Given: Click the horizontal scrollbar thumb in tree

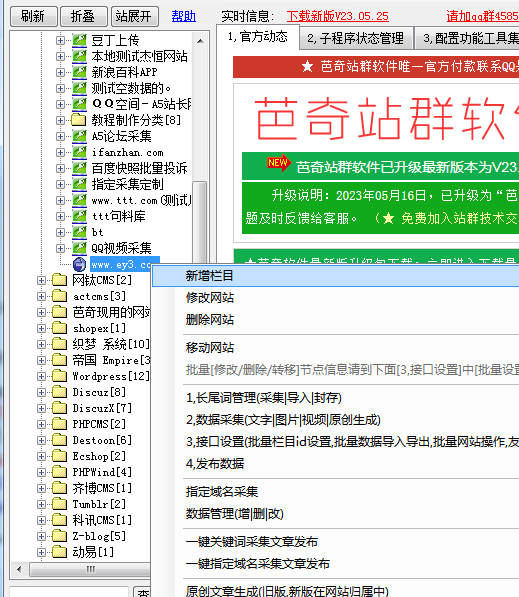Looking at the screenshot, I should pos(90,570).
